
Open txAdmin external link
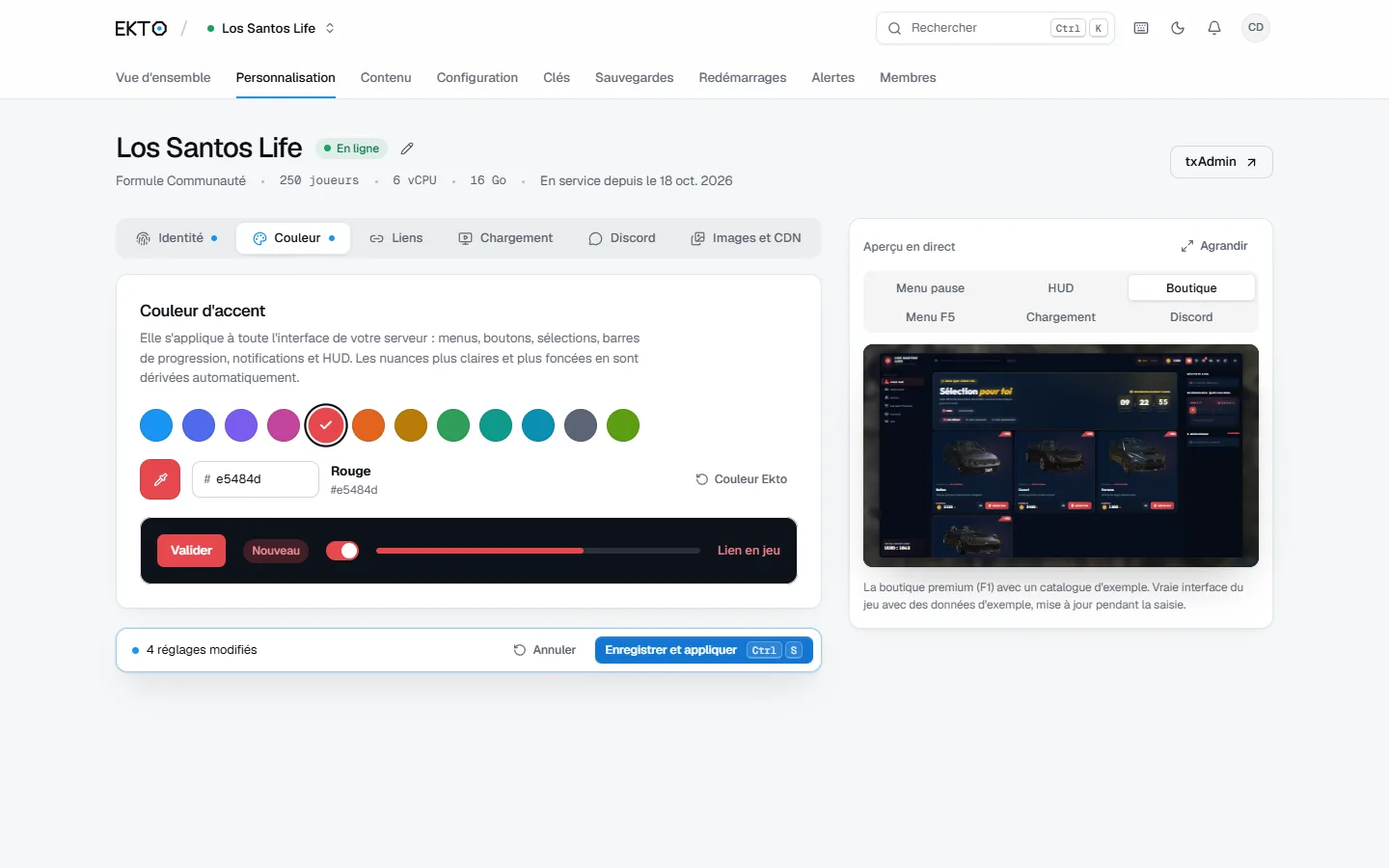point(1221,162)
